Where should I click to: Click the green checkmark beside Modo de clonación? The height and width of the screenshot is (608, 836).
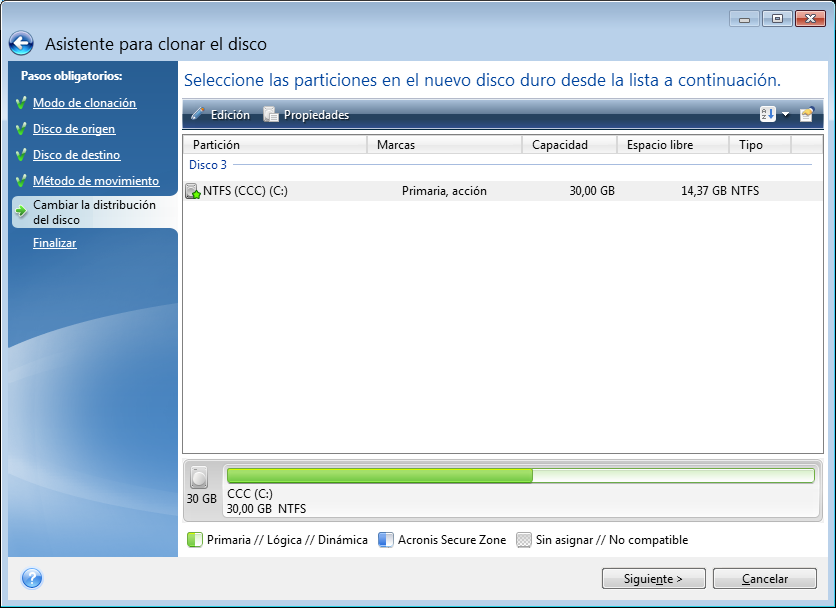(21, 103)
